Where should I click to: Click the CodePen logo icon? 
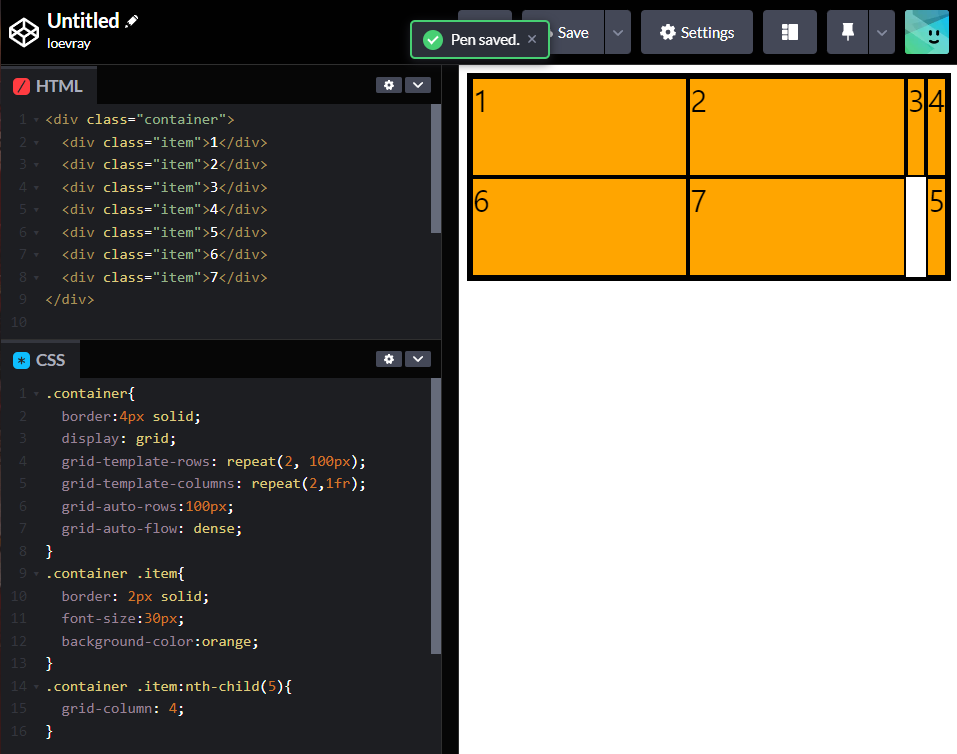24,32
